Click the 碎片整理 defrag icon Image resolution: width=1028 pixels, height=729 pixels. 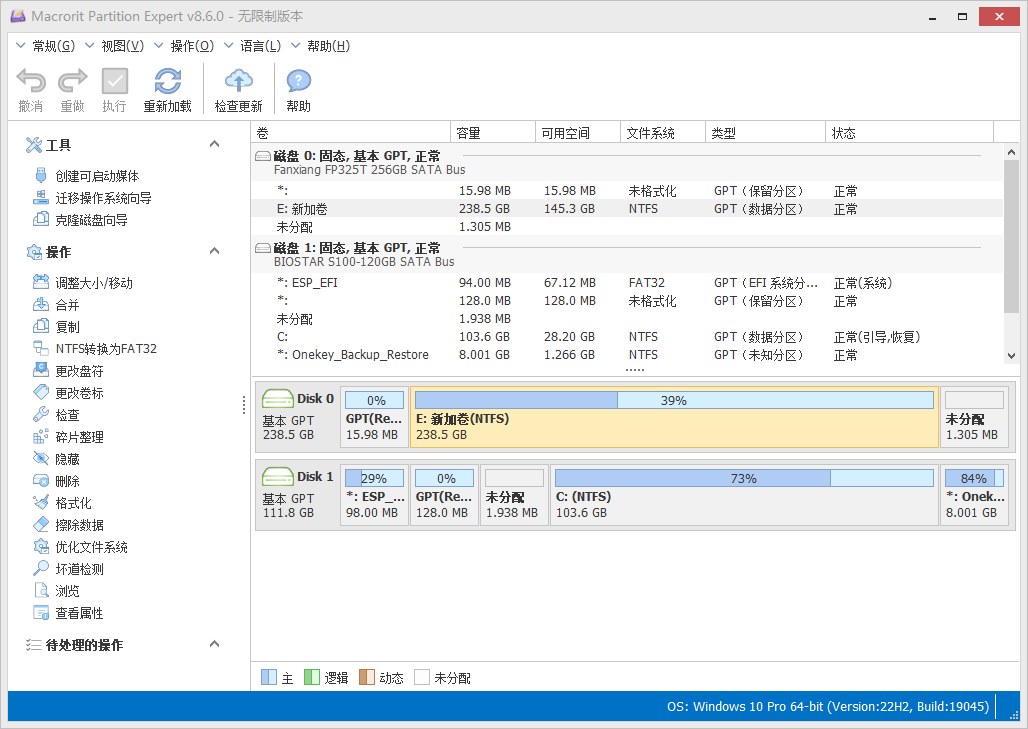click(x=41, y=436)
